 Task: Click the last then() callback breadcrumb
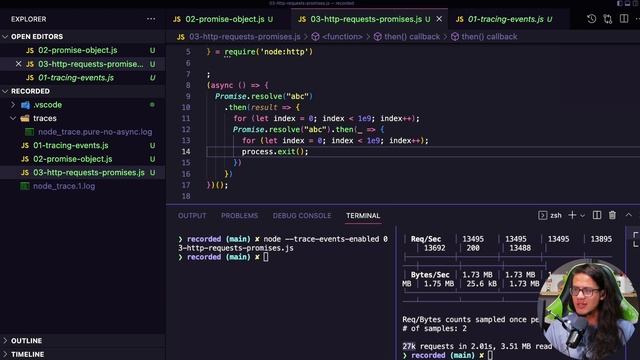(x=489, y=37)
